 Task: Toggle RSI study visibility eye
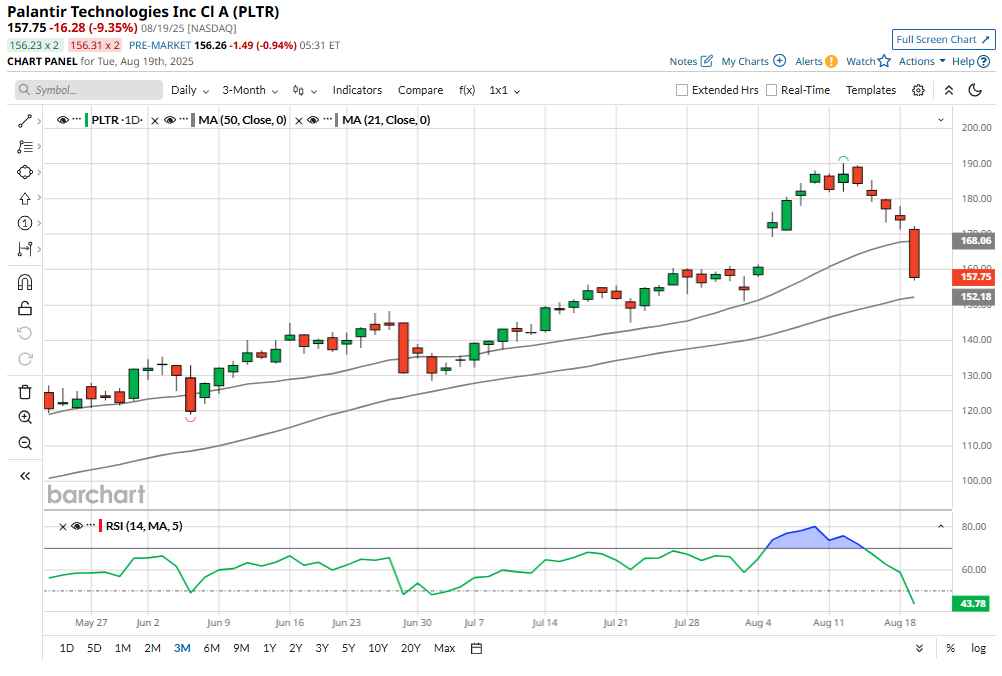click(x=77, y=526)
